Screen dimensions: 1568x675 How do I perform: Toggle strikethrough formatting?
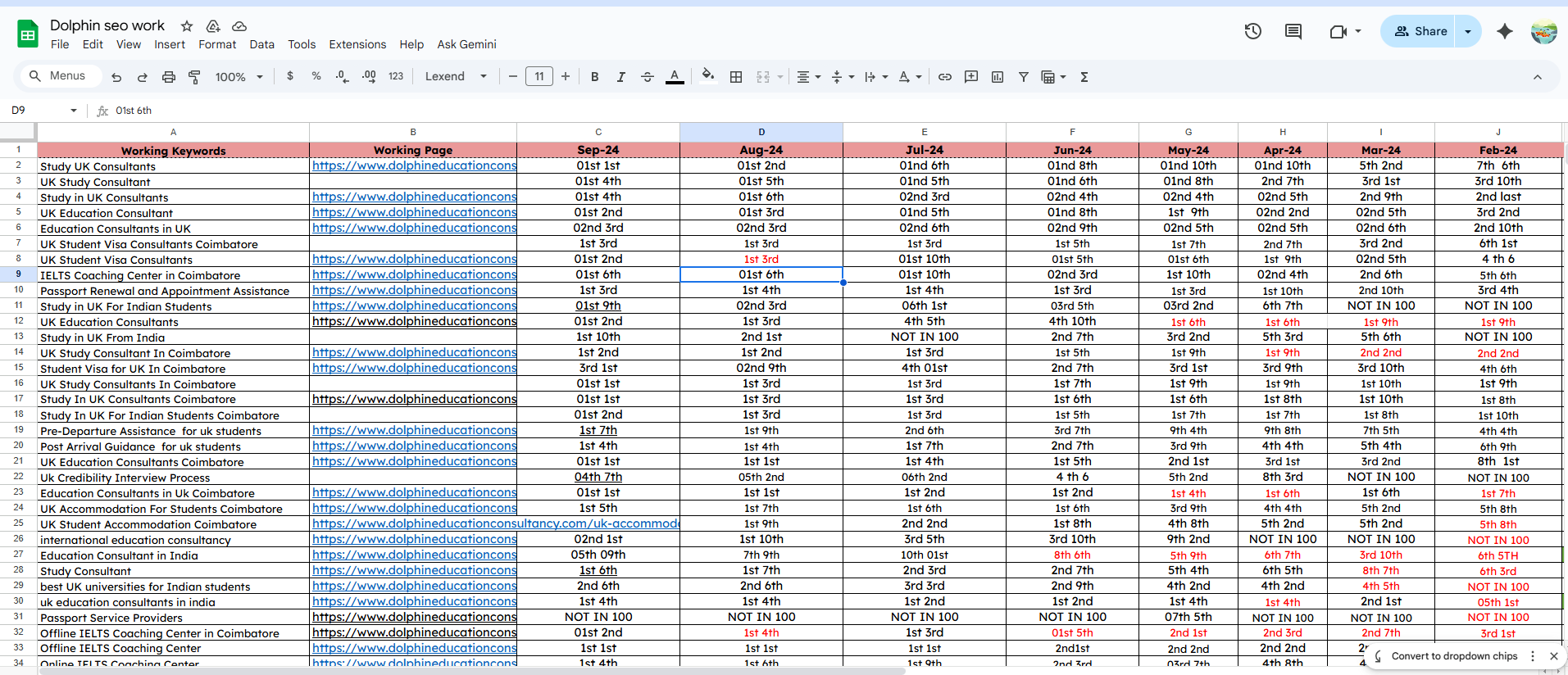[x=647, y=77]
